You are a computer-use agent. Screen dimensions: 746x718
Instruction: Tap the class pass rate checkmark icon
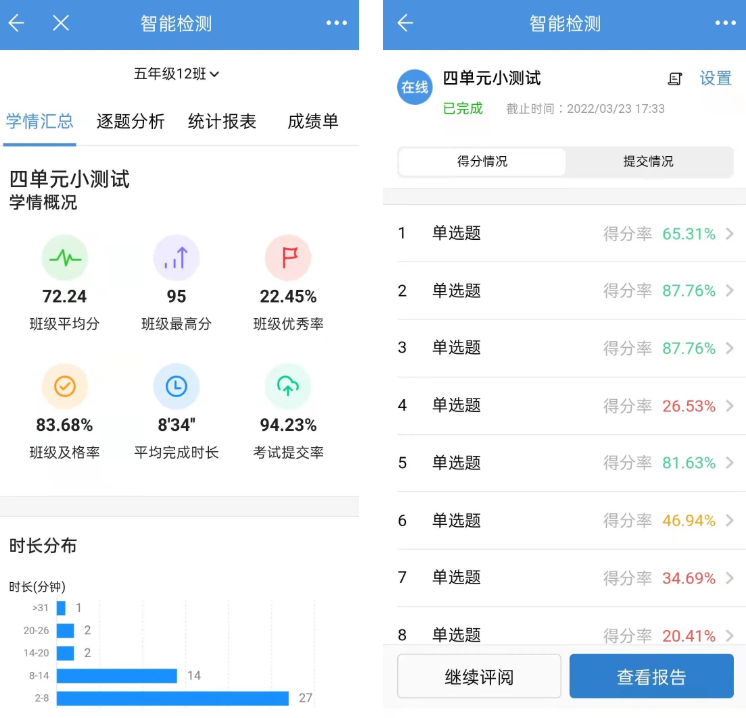[x=64, y=386]
